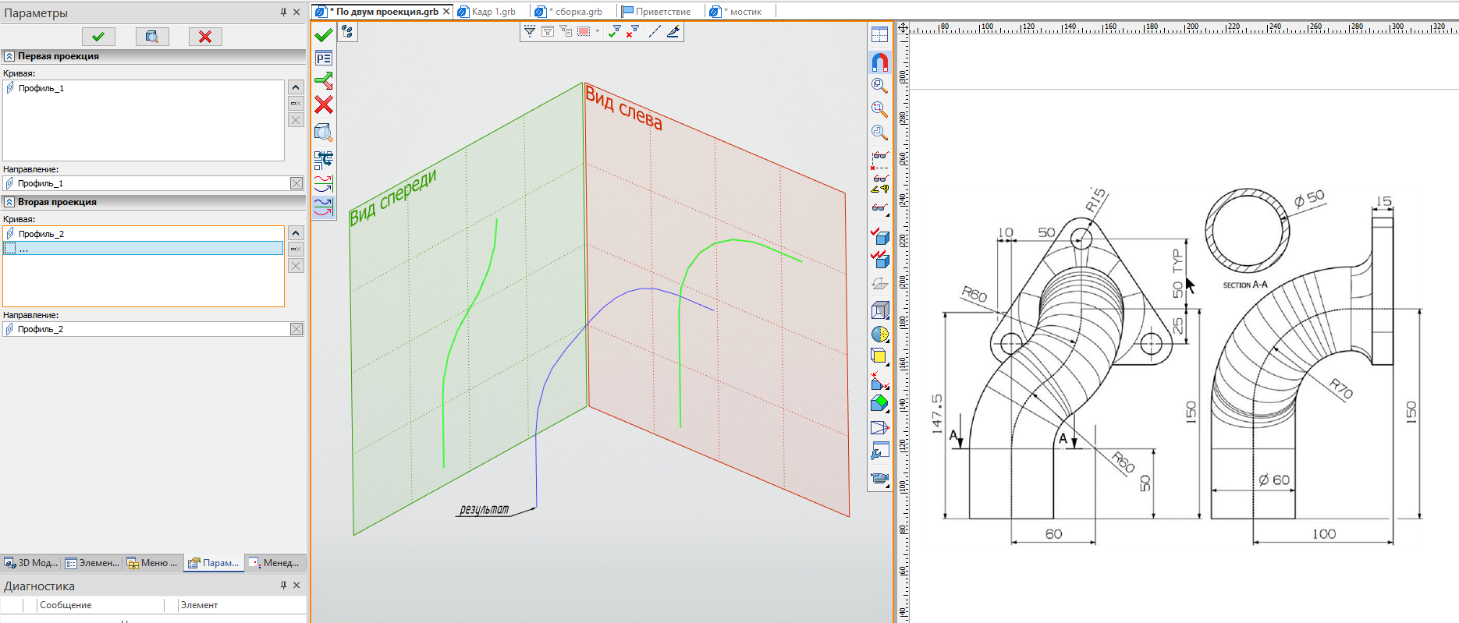Click the zoom with red marker icon
The height and width of the screenshot is (623, 1459).
[x=880, y=109]
